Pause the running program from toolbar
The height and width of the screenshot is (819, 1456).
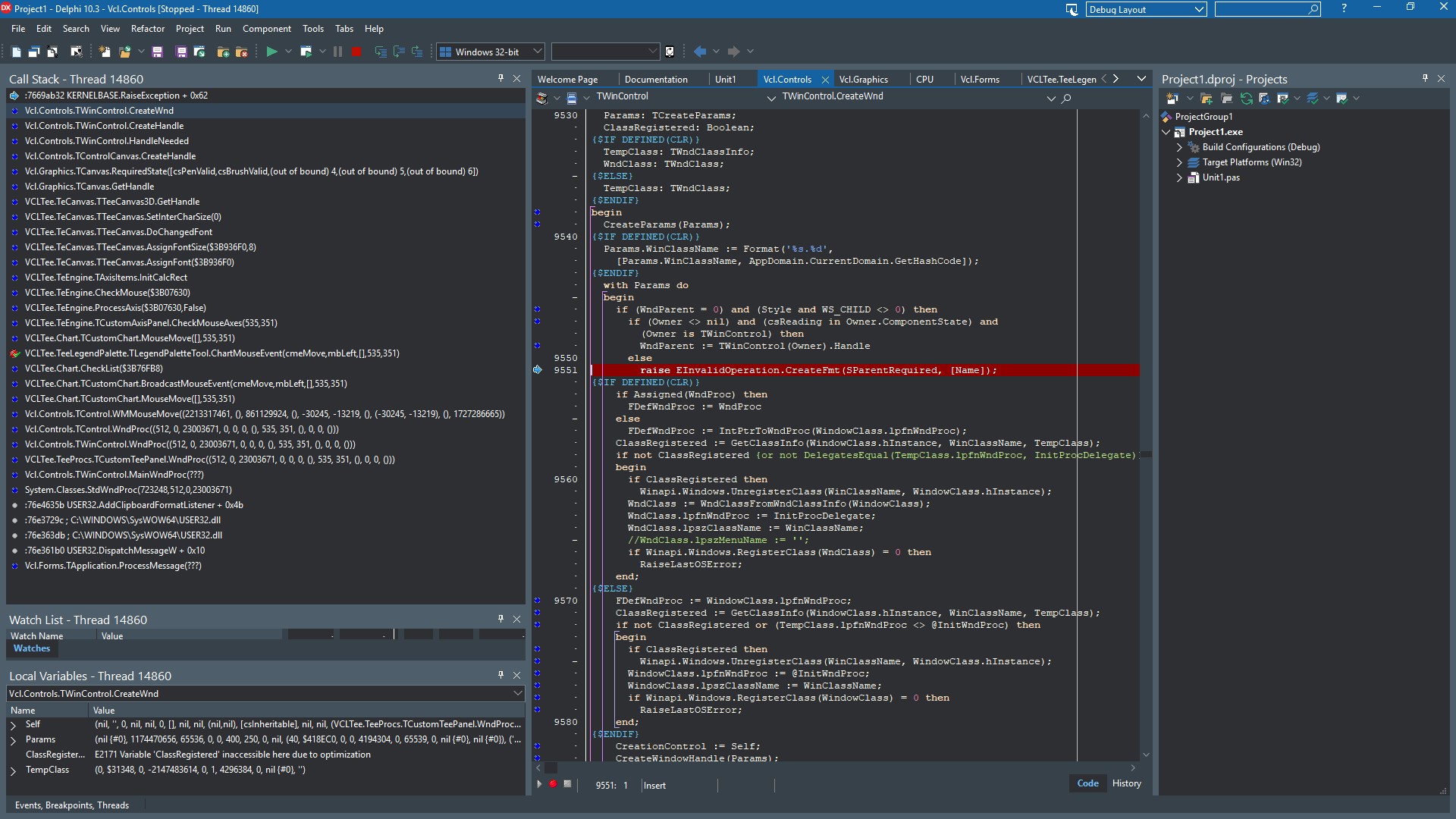pos(337,52)
